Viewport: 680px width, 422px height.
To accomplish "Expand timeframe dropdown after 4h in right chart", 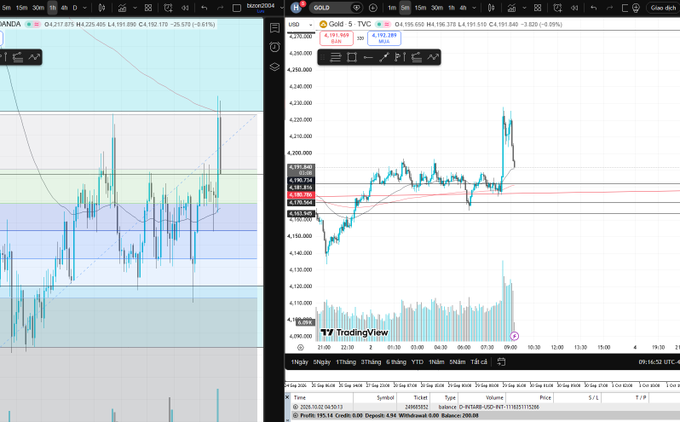I will tap(474, 8).
